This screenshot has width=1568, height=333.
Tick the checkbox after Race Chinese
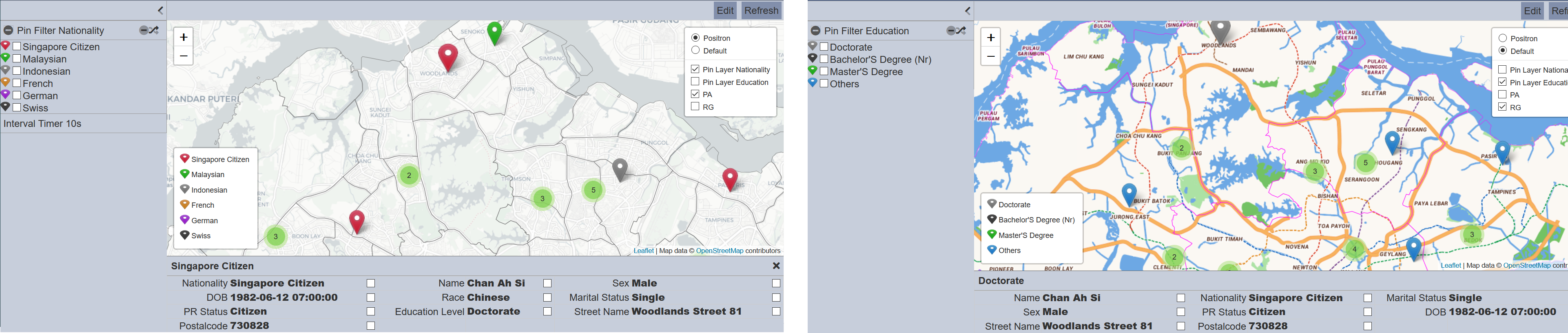coord(547,297)
